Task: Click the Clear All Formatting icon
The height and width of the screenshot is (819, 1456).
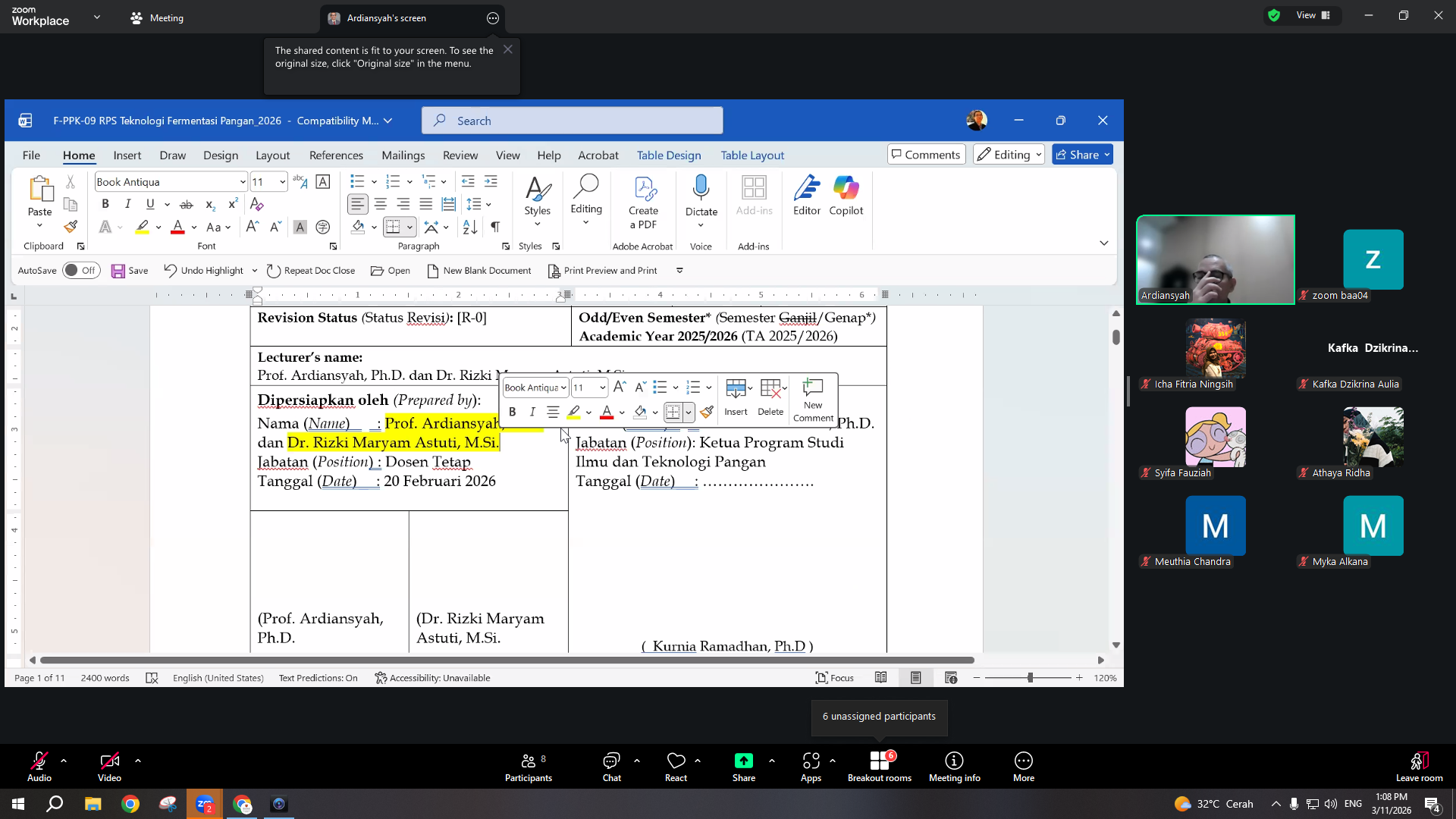Action: (257, 204)
